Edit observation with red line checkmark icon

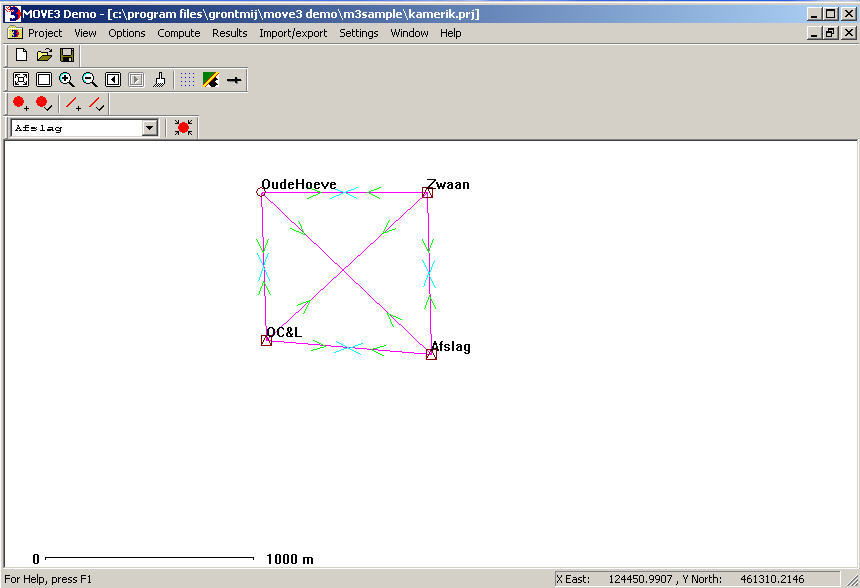(97, 104)
